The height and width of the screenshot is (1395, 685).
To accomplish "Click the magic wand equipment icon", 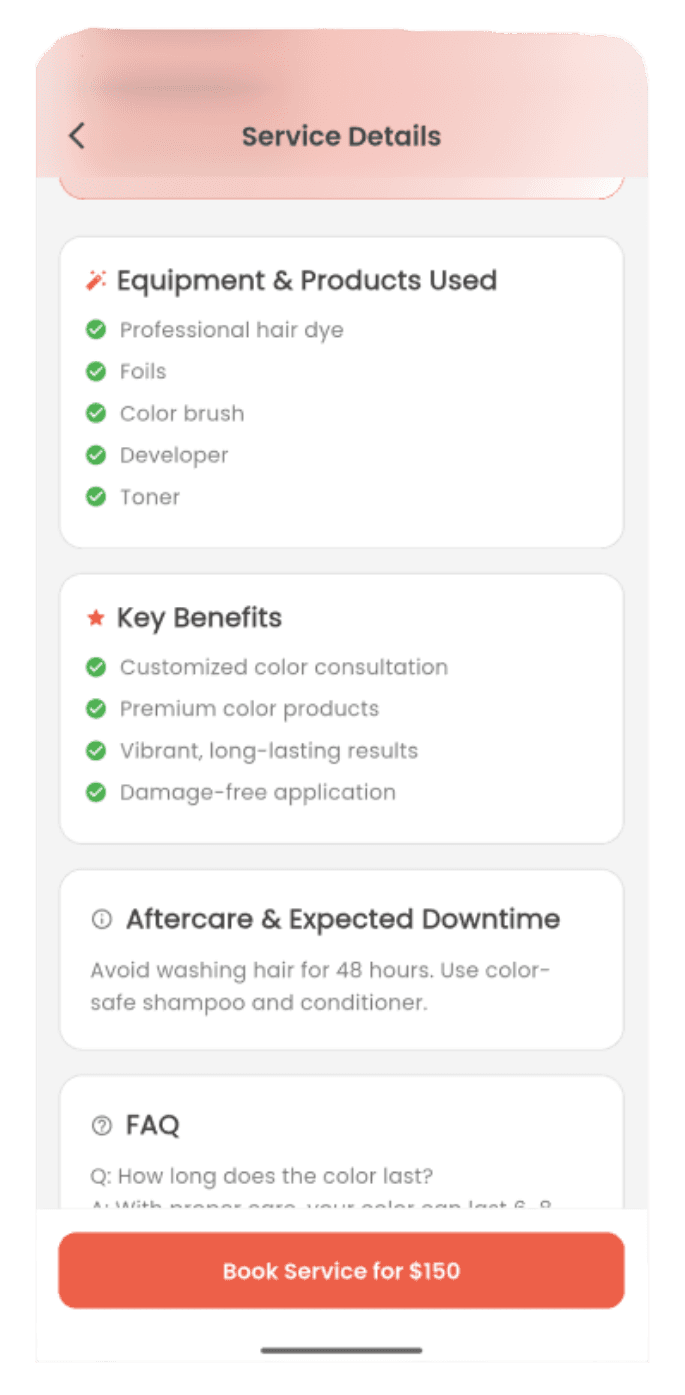I will pyautogui.click(x=96, y=281).
